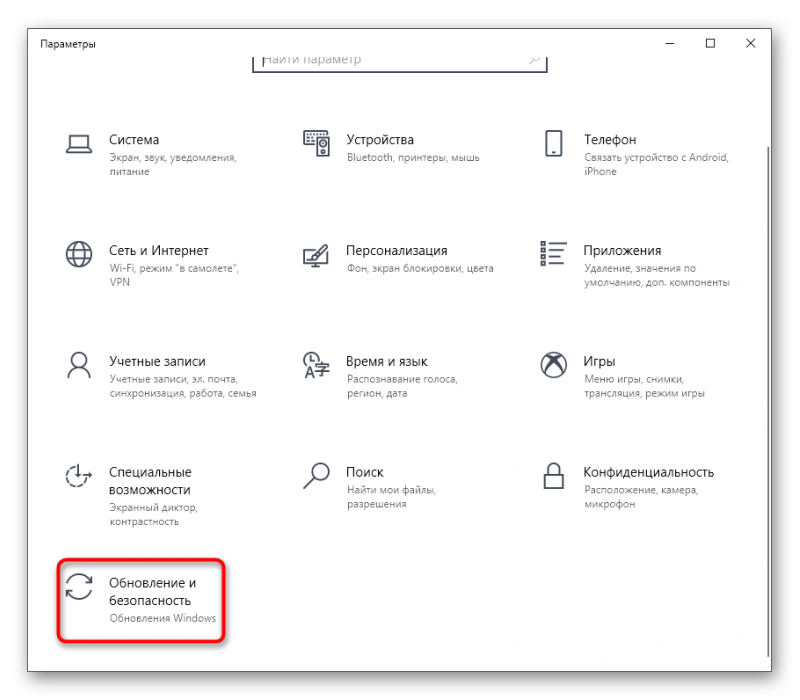Select the Сеть и Интернет title
This screenshot has height=700, width=800.
coord(159,251)
